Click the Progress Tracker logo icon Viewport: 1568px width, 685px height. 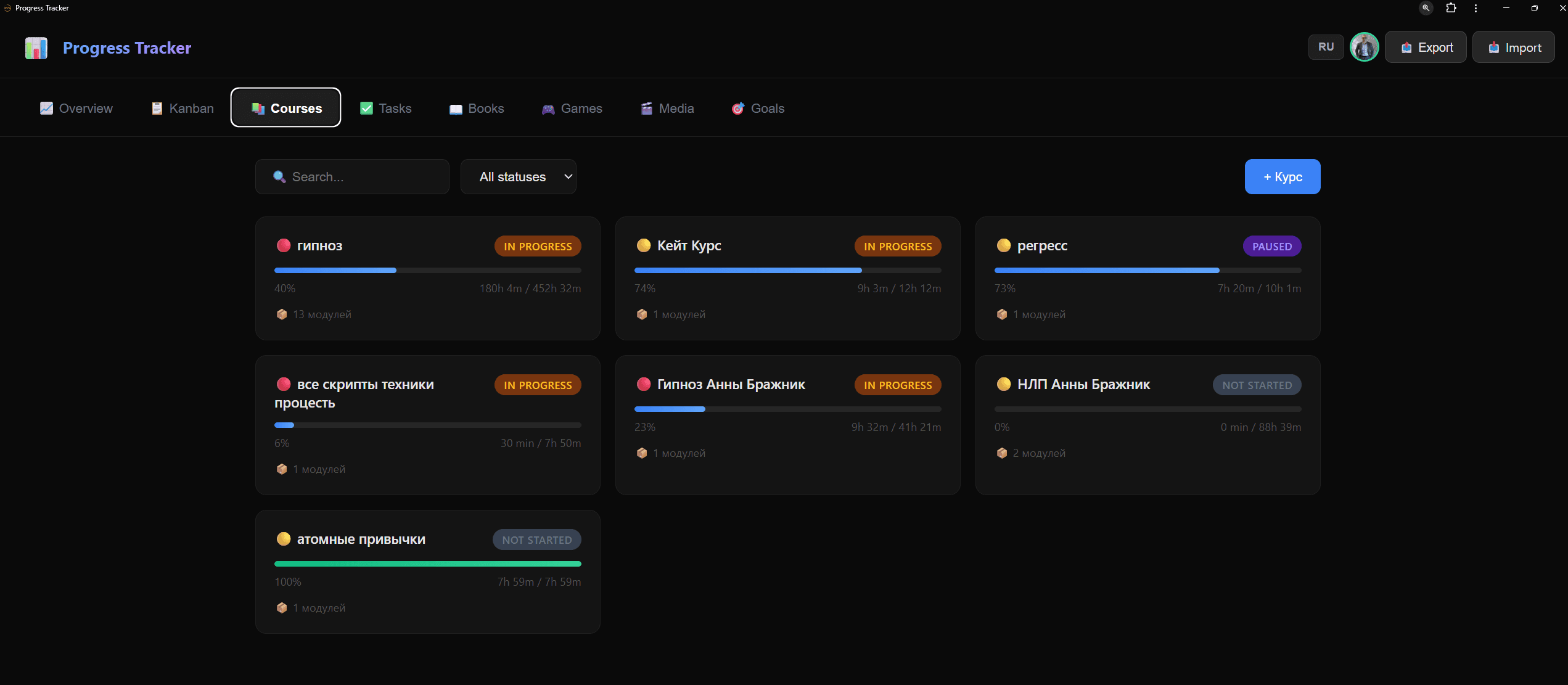pos(35,47)
